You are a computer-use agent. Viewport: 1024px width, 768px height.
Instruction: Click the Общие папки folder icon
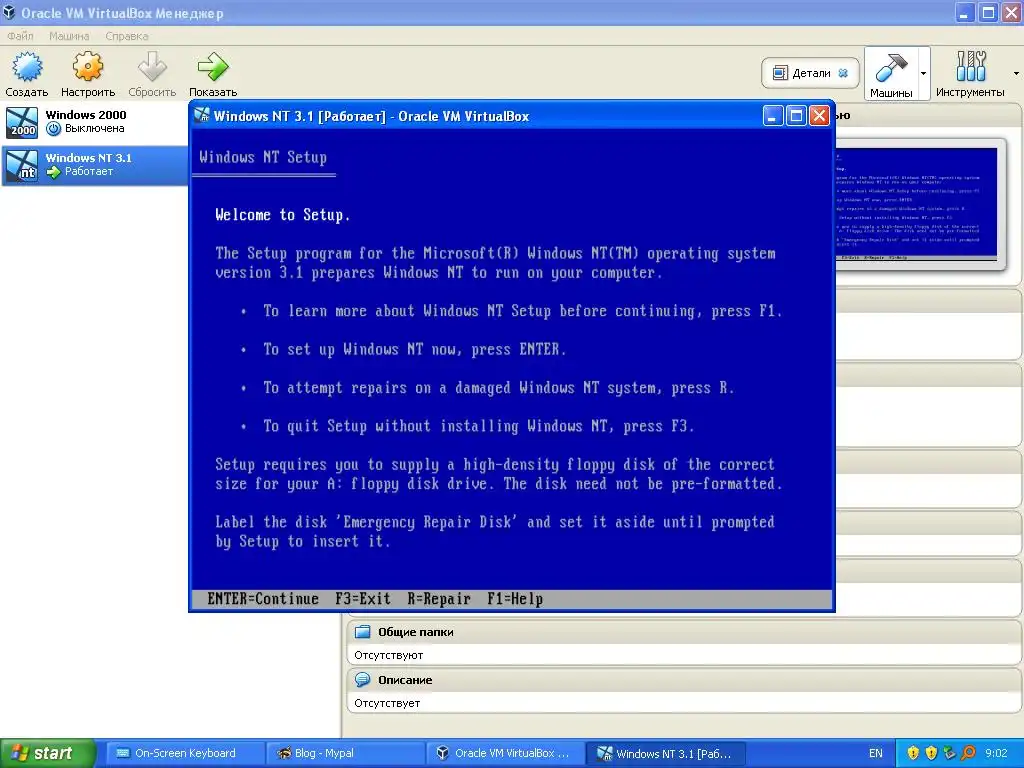pos(362,632)
